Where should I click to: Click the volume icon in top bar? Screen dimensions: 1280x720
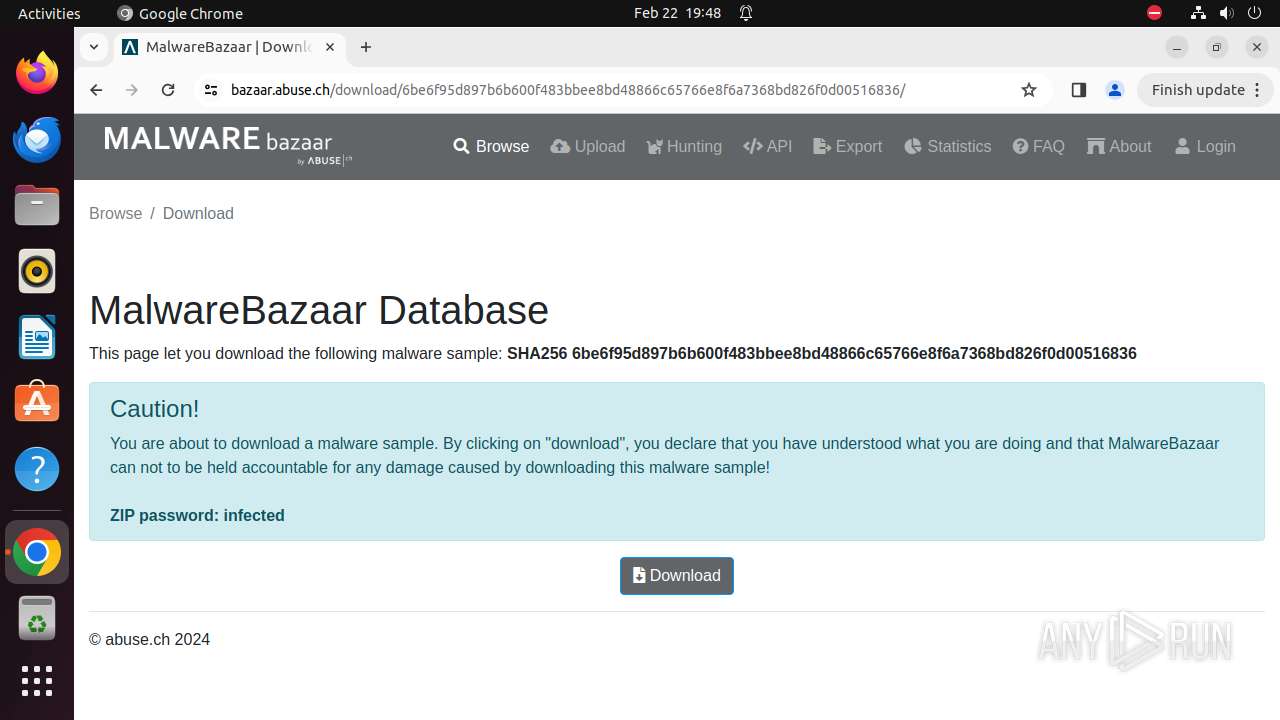[x=1226, y=13]
